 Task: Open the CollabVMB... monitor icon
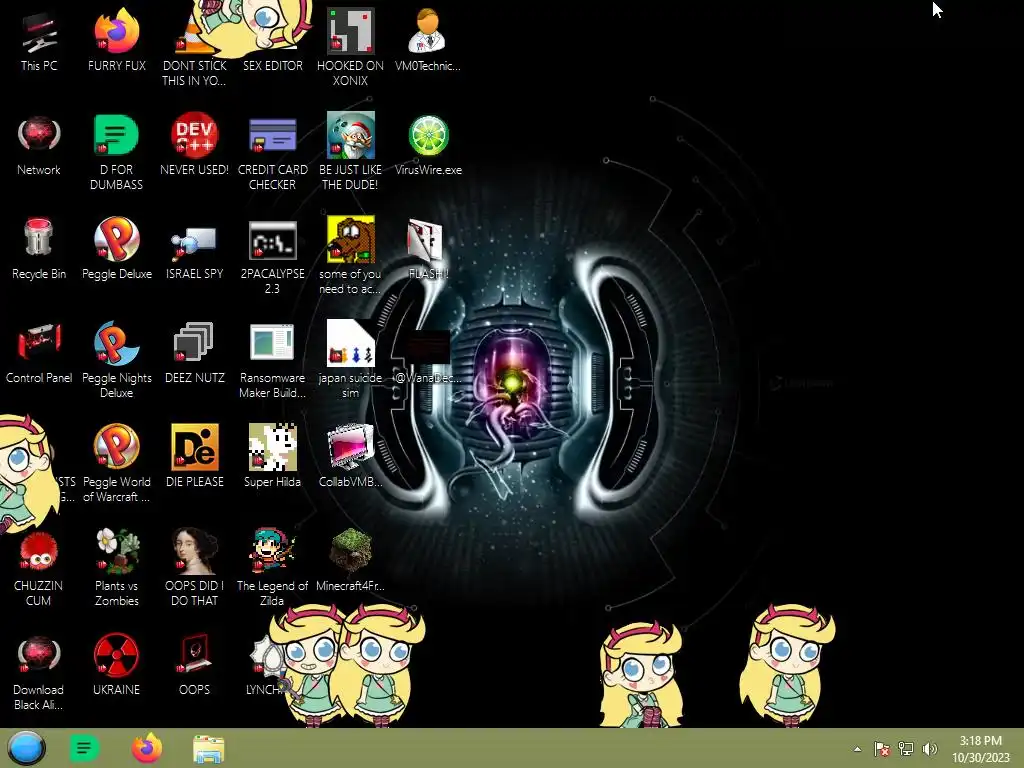tap(350, 458)
